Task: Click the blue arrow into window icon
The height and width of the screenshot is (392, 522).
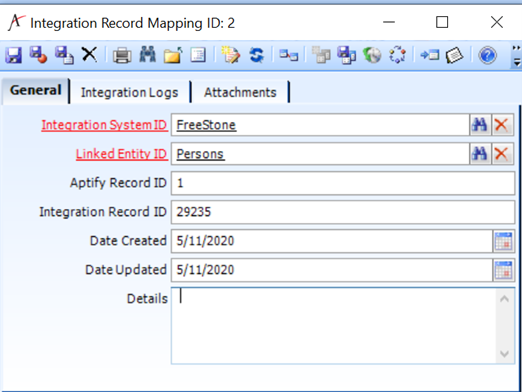Action: (x=430, y=55)
